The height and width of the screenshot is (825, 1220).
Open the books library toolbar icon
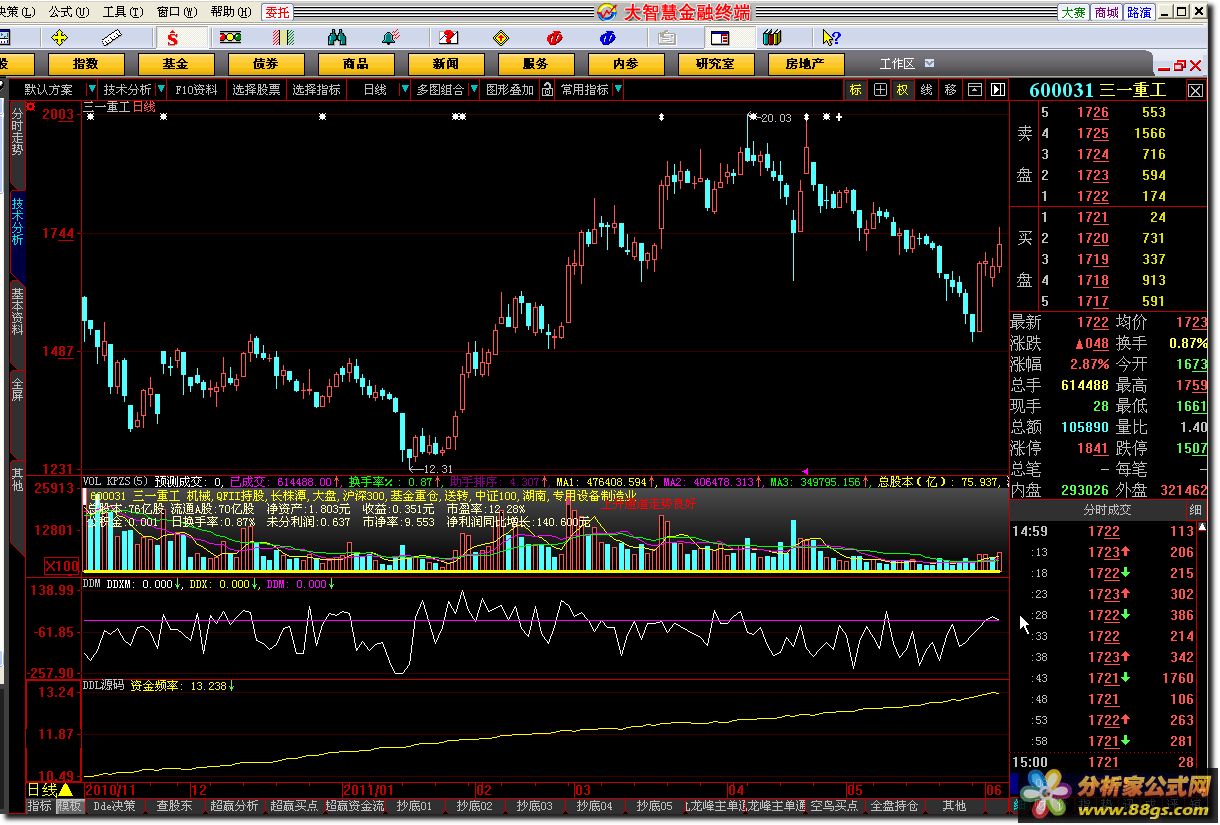point(772,38)
